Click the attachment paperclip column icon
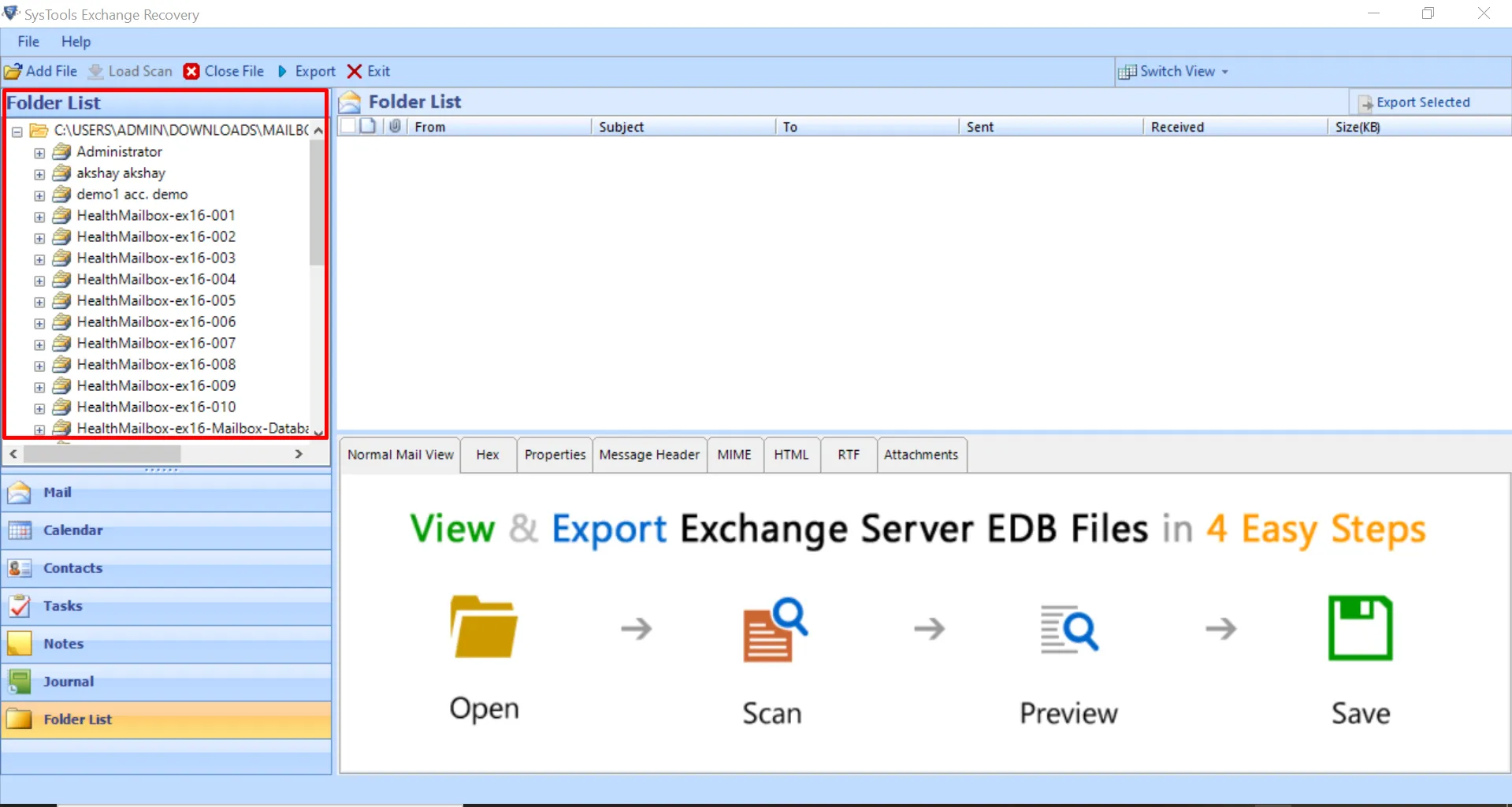The image size is (1512, 807). tap(395, 126)
